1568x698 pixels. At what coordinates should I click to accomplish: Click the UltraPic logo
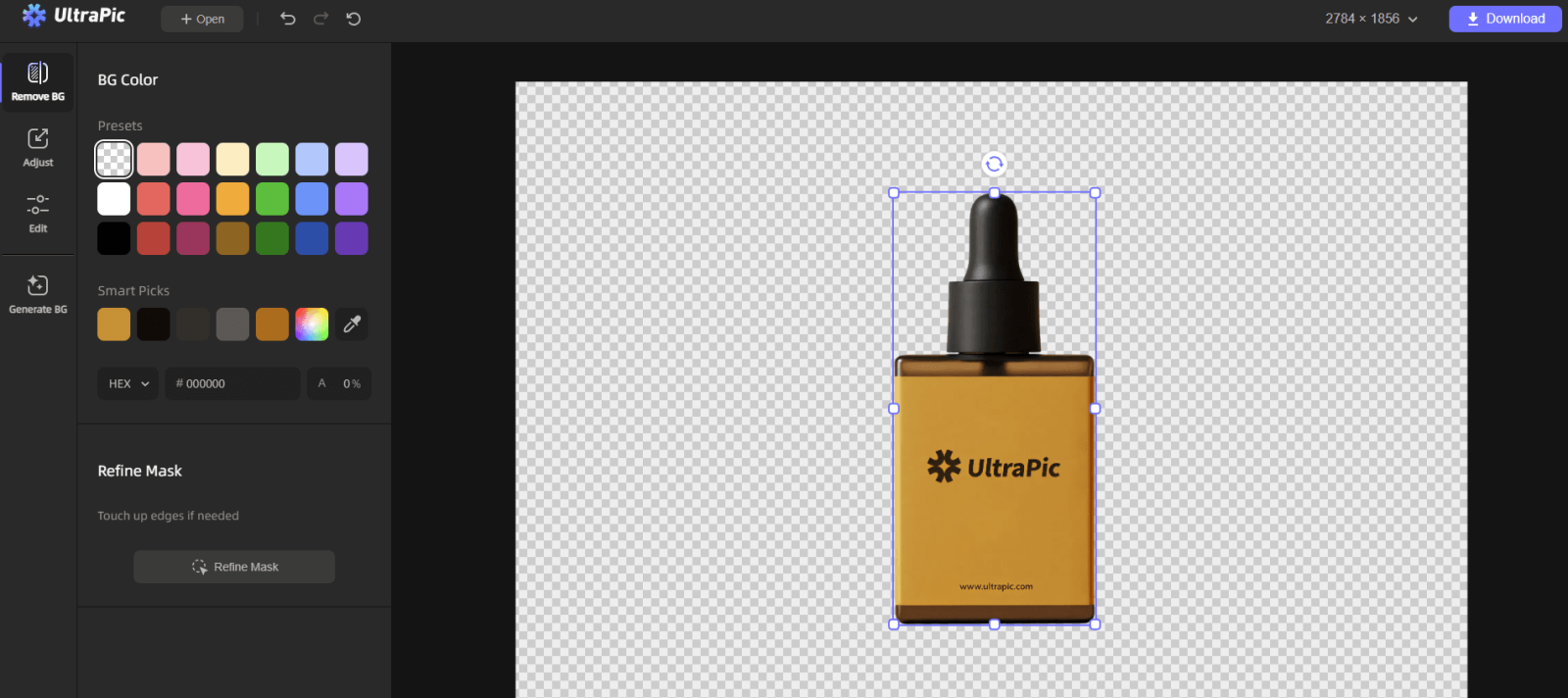coord(74,16)
